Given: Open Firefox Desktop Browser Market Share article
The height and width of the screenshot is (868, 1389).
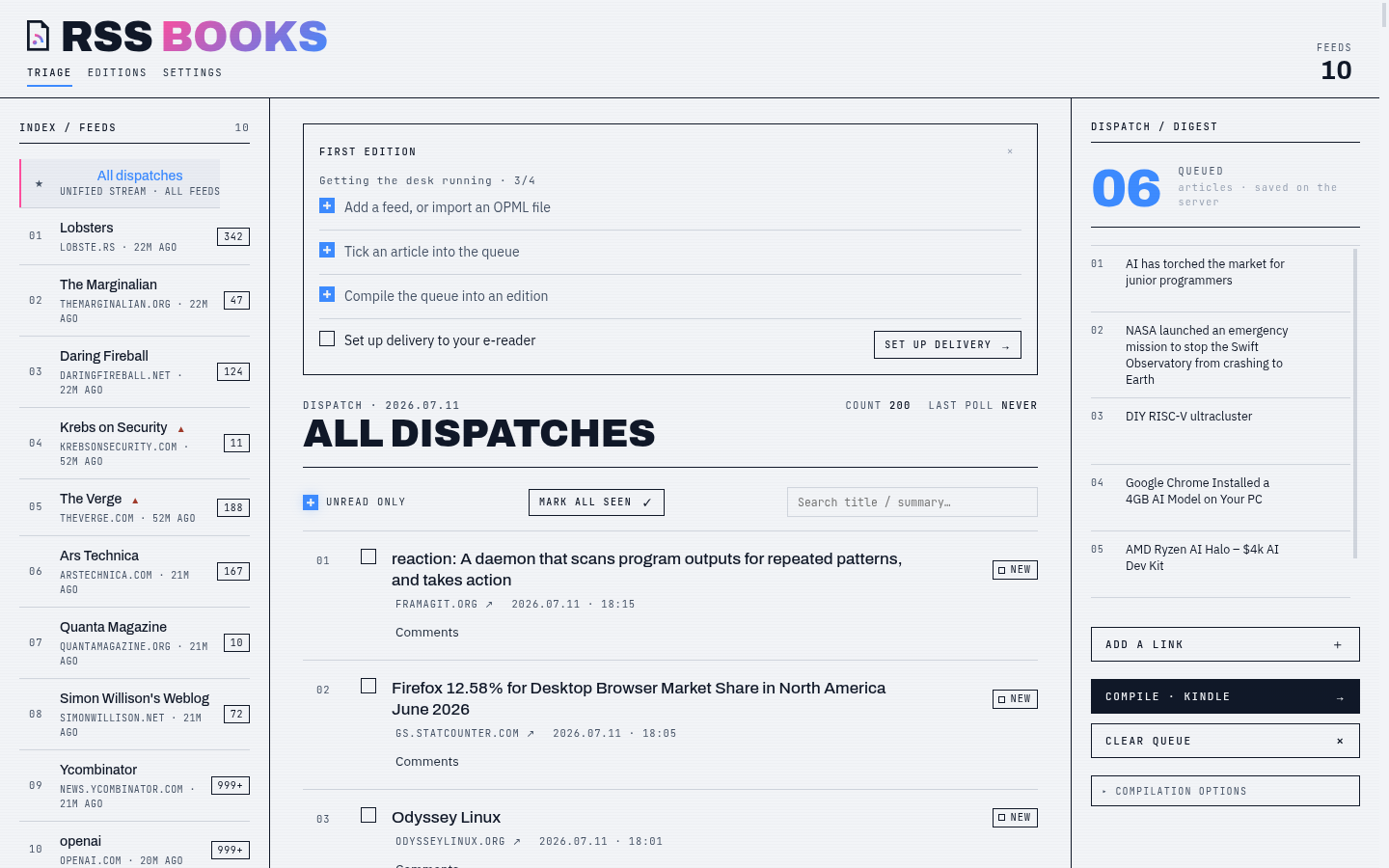Looking at the screenshot, I should coord(639,698).
